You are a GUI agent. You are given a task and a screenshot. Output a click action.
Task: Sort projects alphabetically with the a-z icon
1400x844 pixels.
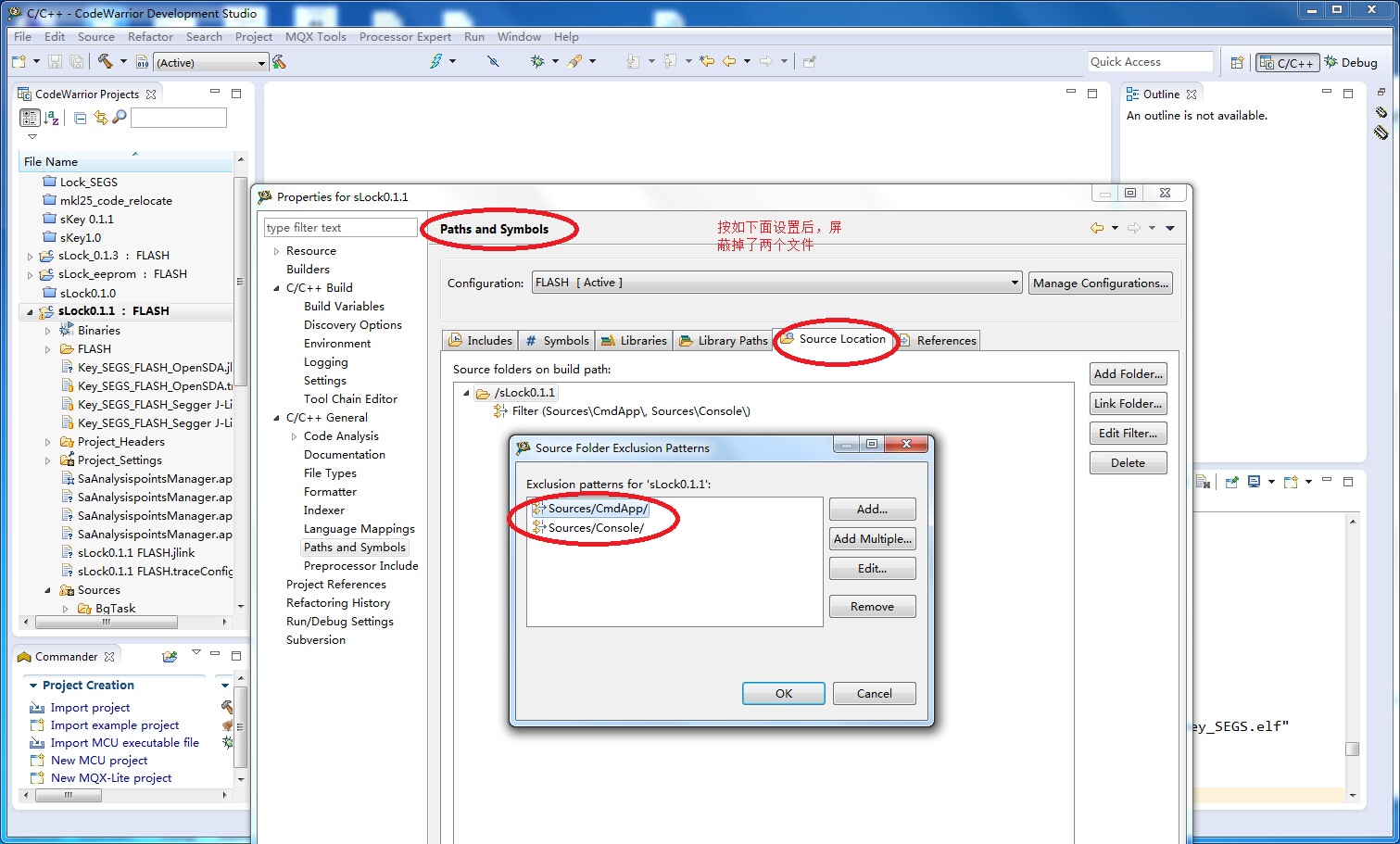[x=52, y=118]
